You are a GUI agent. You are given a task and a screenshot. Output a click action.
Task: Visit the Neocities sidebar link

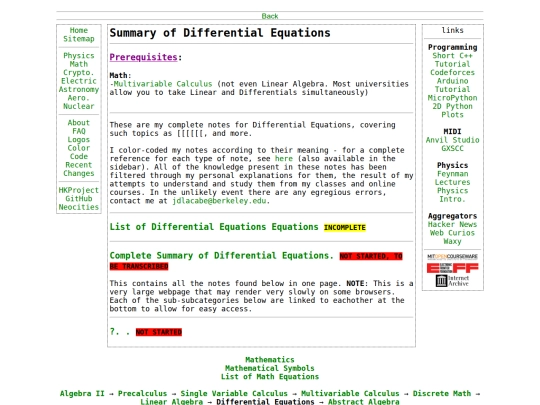click(79, 207)
